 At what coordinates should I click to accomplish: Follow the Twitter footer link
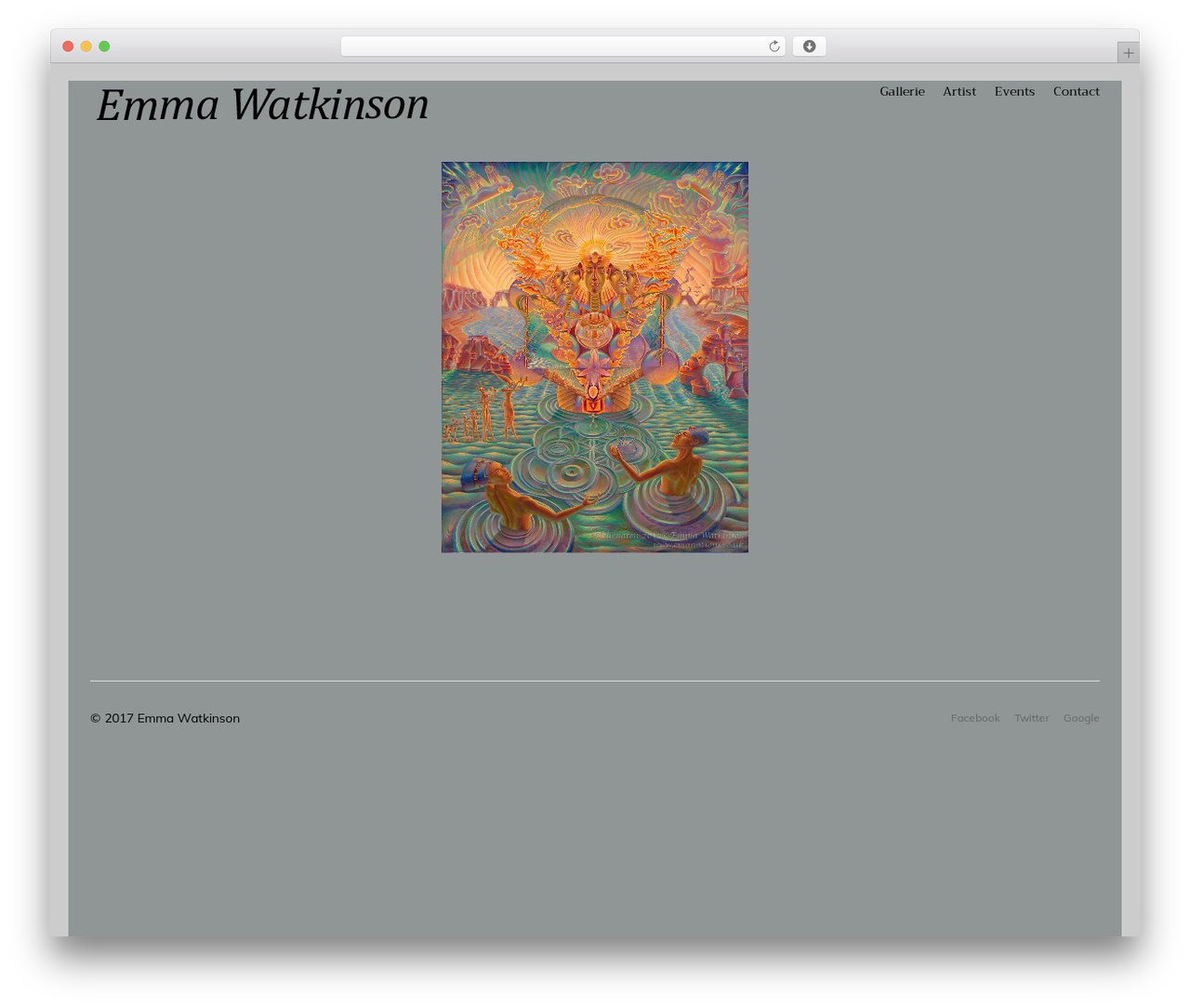click(x=1031, y=718)
